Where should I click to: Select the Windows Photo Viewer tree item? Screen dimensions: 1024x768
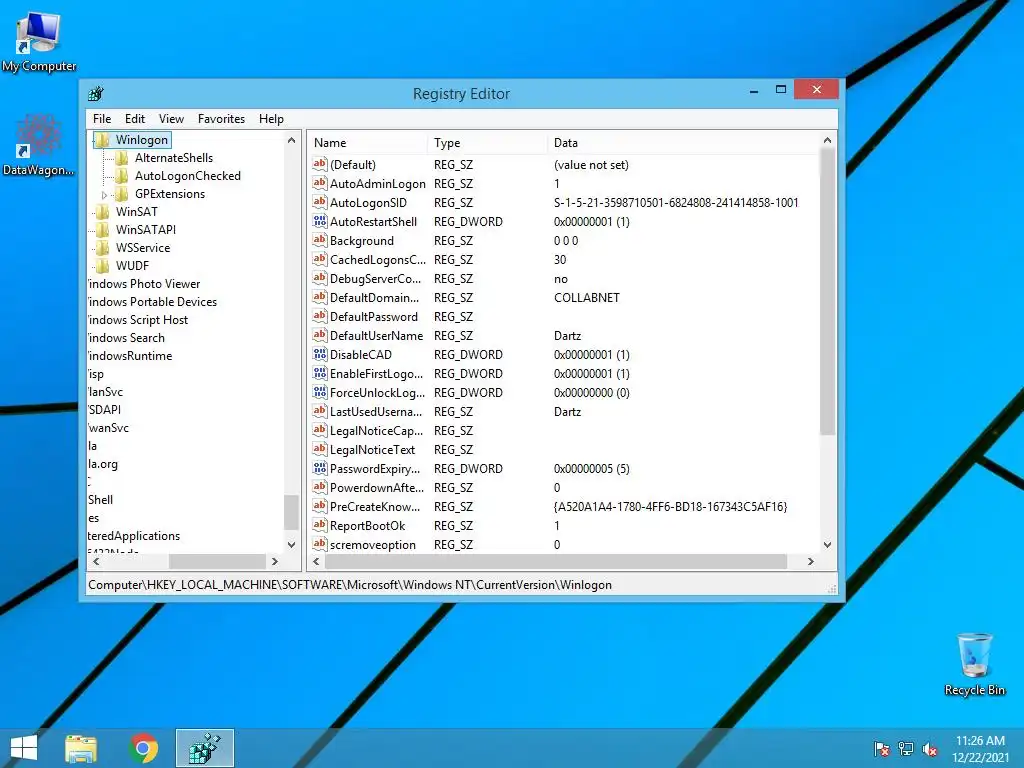tap(144, 283)
